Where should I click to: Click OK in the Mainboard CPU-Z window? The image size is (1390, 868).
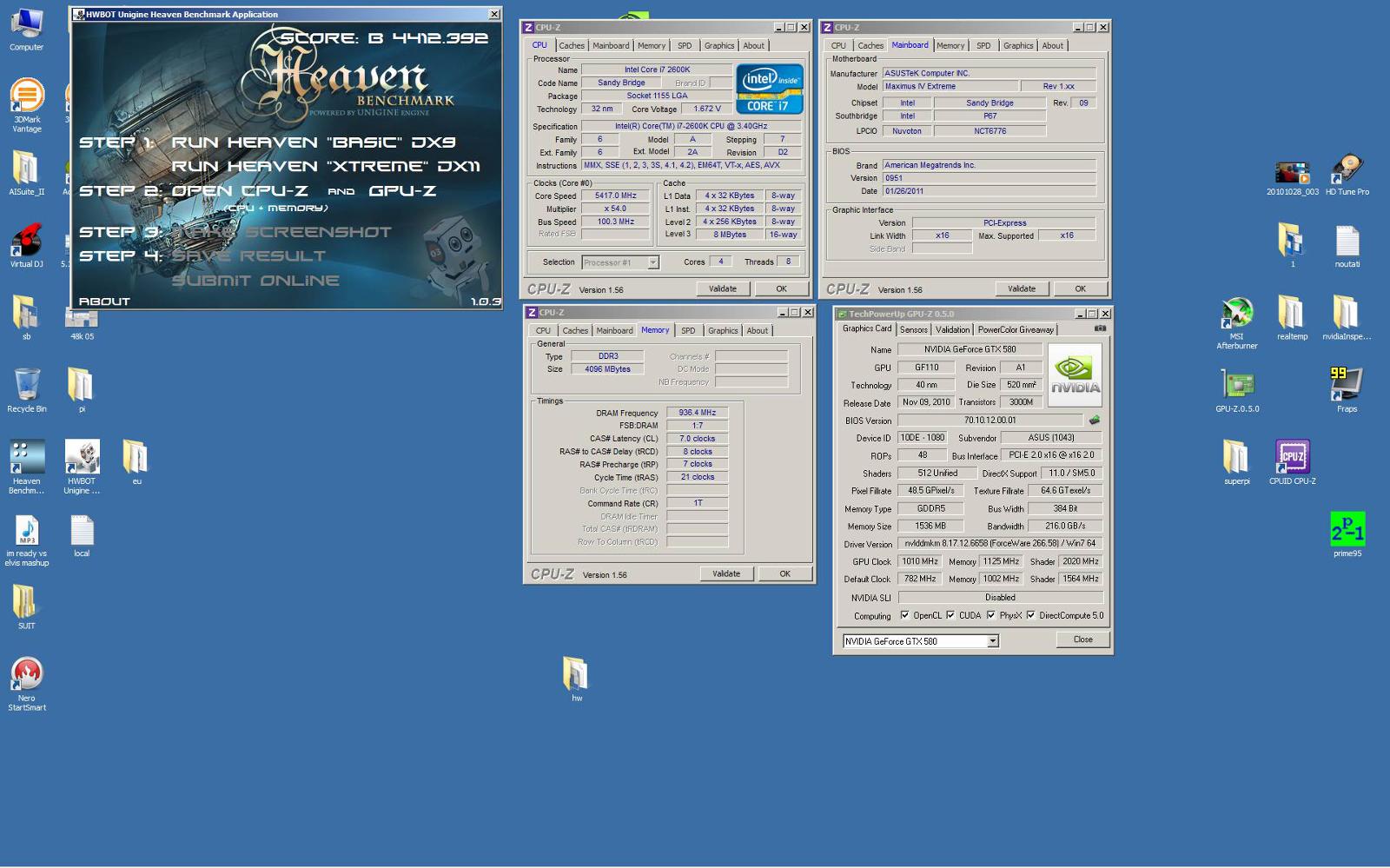click(x=1080, y=289)
